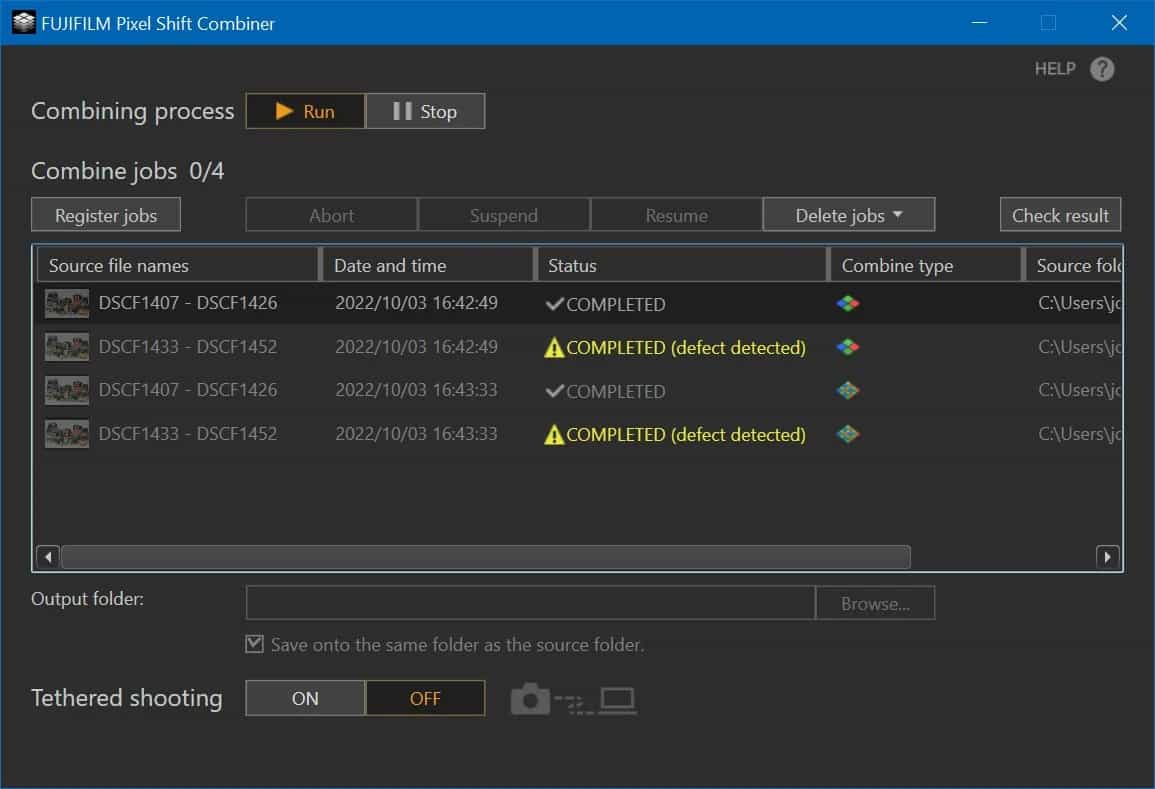
Task: Click the warning triangle on the 16:42:49 defect row
Action: (553, 348)
